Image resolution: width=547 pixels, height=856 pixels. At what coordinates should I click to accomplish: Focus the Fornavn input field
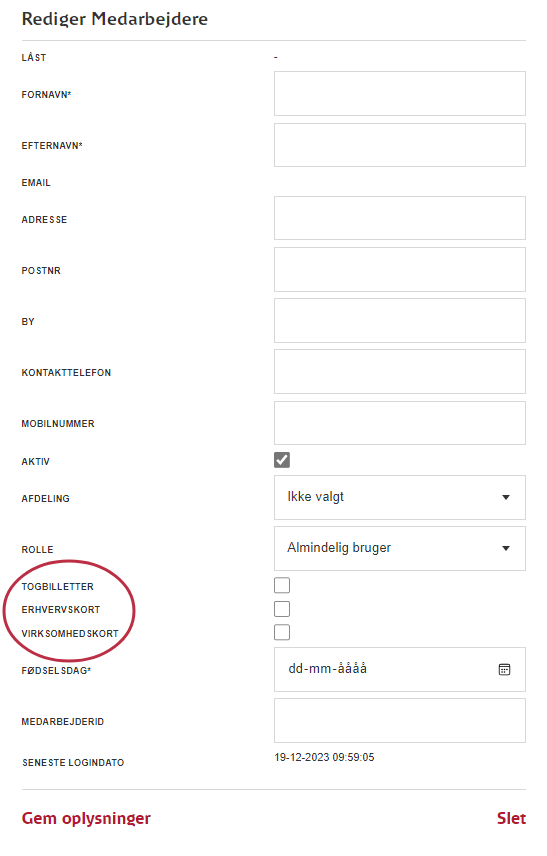[x=400, y=93]
